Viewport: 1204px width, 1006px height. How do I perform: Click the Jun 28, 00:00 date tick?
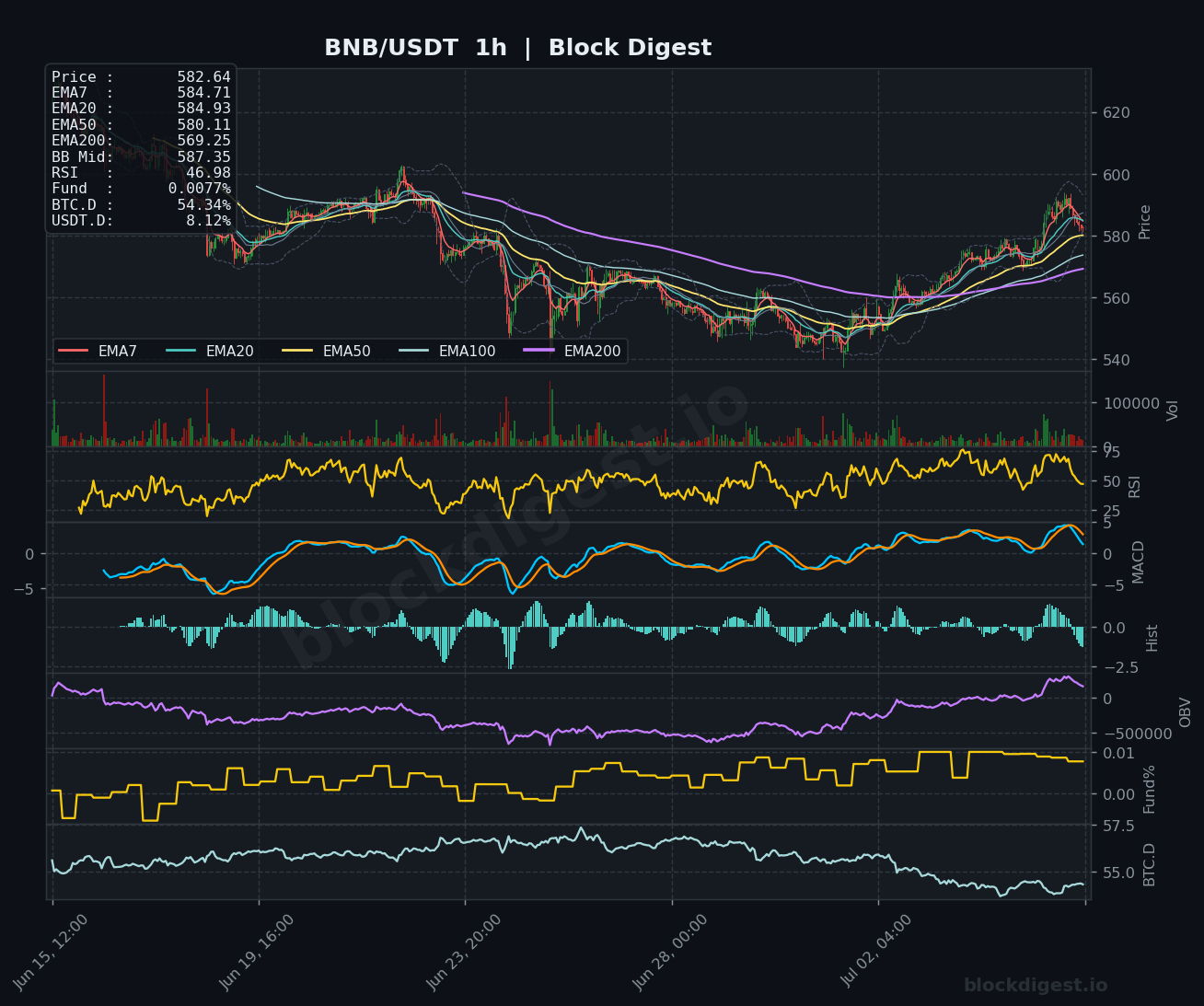[671, 952]
